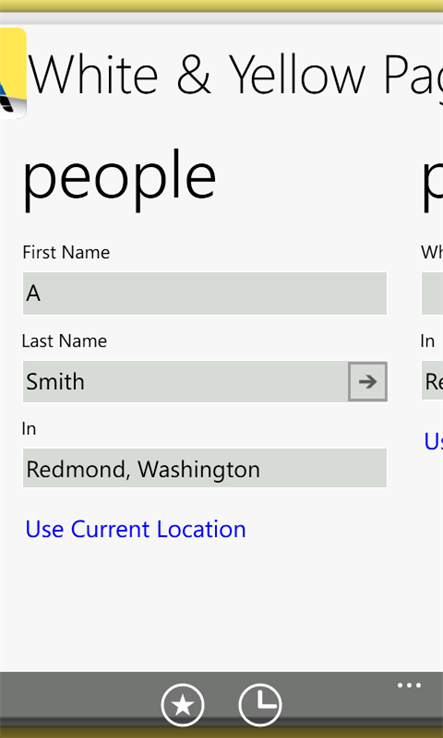This screenshot has height=738, width=443.
Task: Click the partially visible link on right page
Action: click(x=434, y=441)
